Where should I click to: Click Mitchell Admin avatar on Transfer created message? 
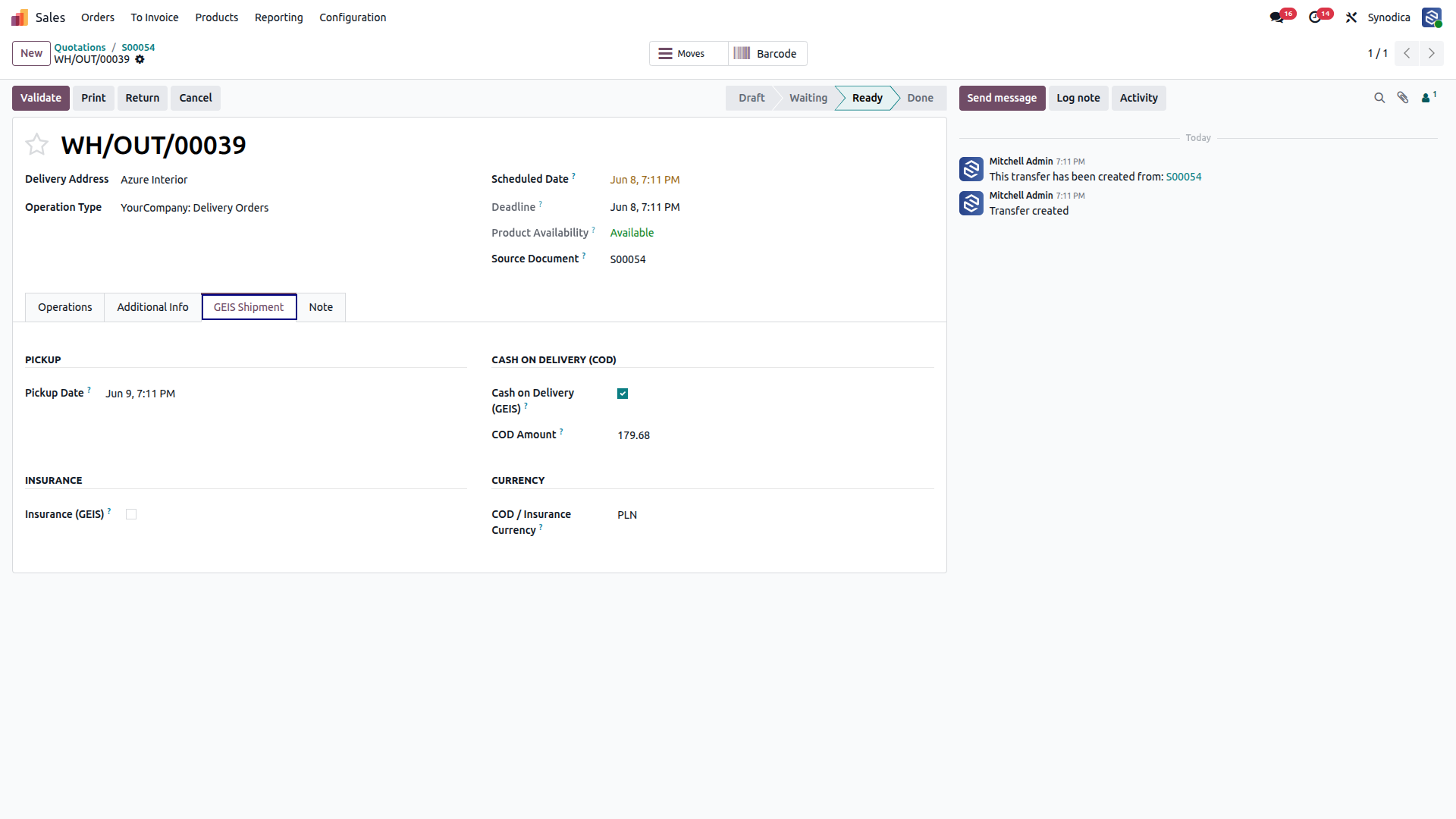click(971, 203)
